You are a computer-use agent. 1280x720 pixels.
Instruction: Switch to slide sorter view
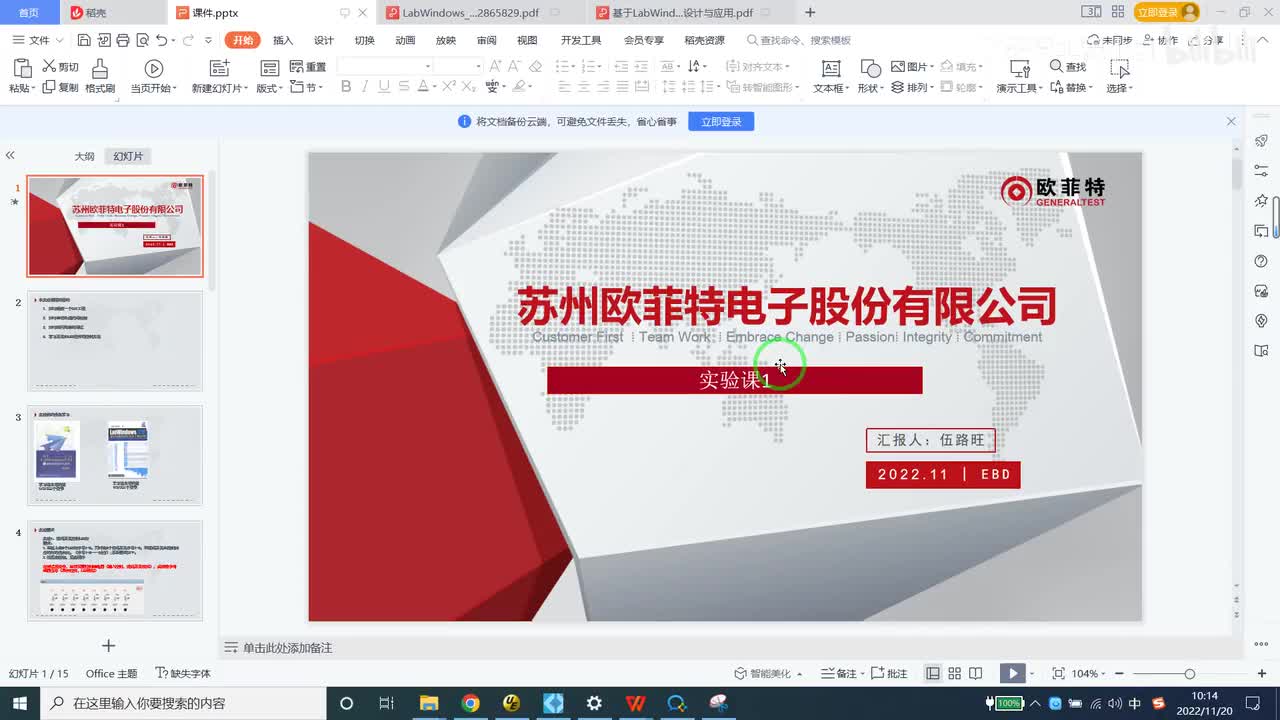click(x=954, y=674)
